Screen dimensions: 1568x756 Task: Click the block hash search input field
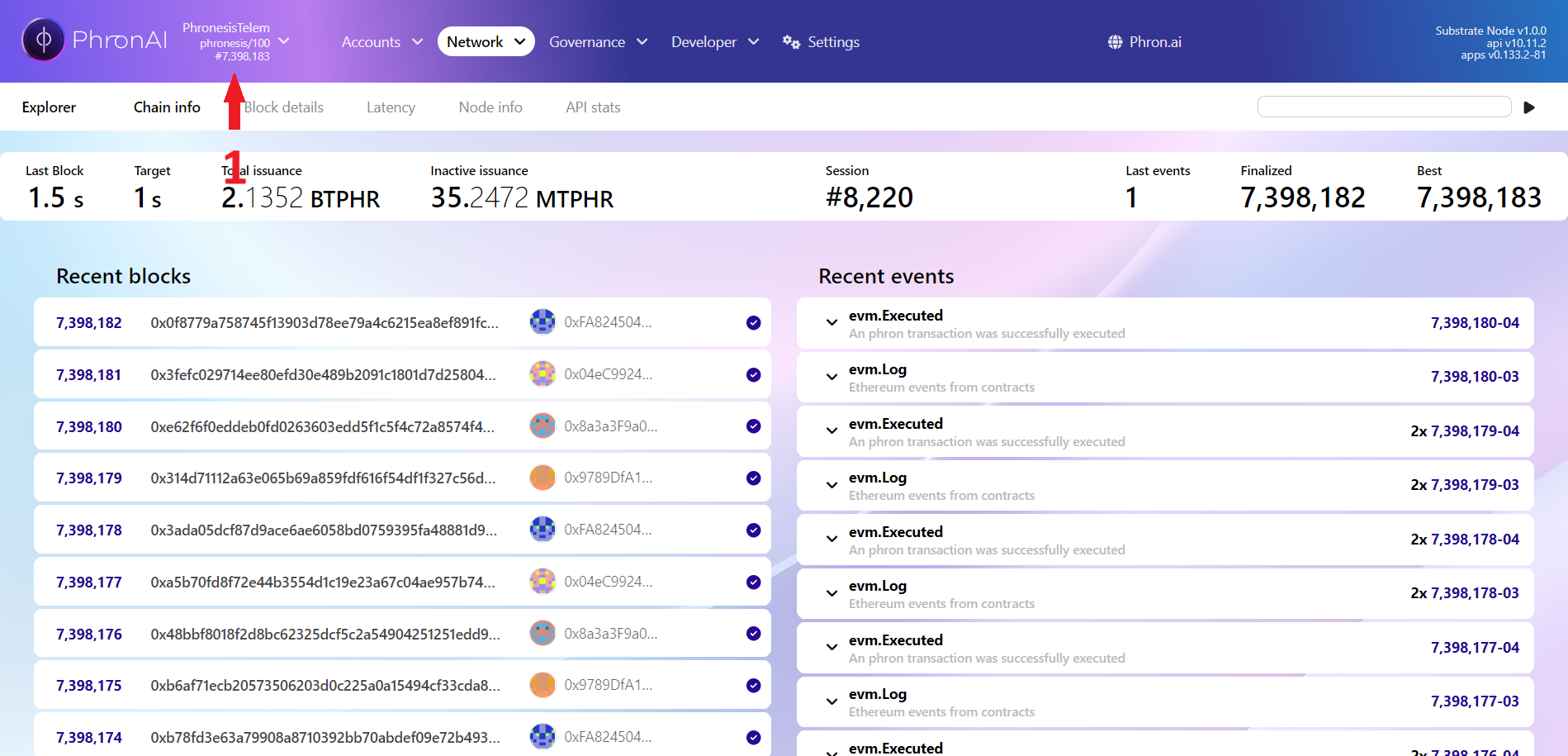tap(1384, 107)
